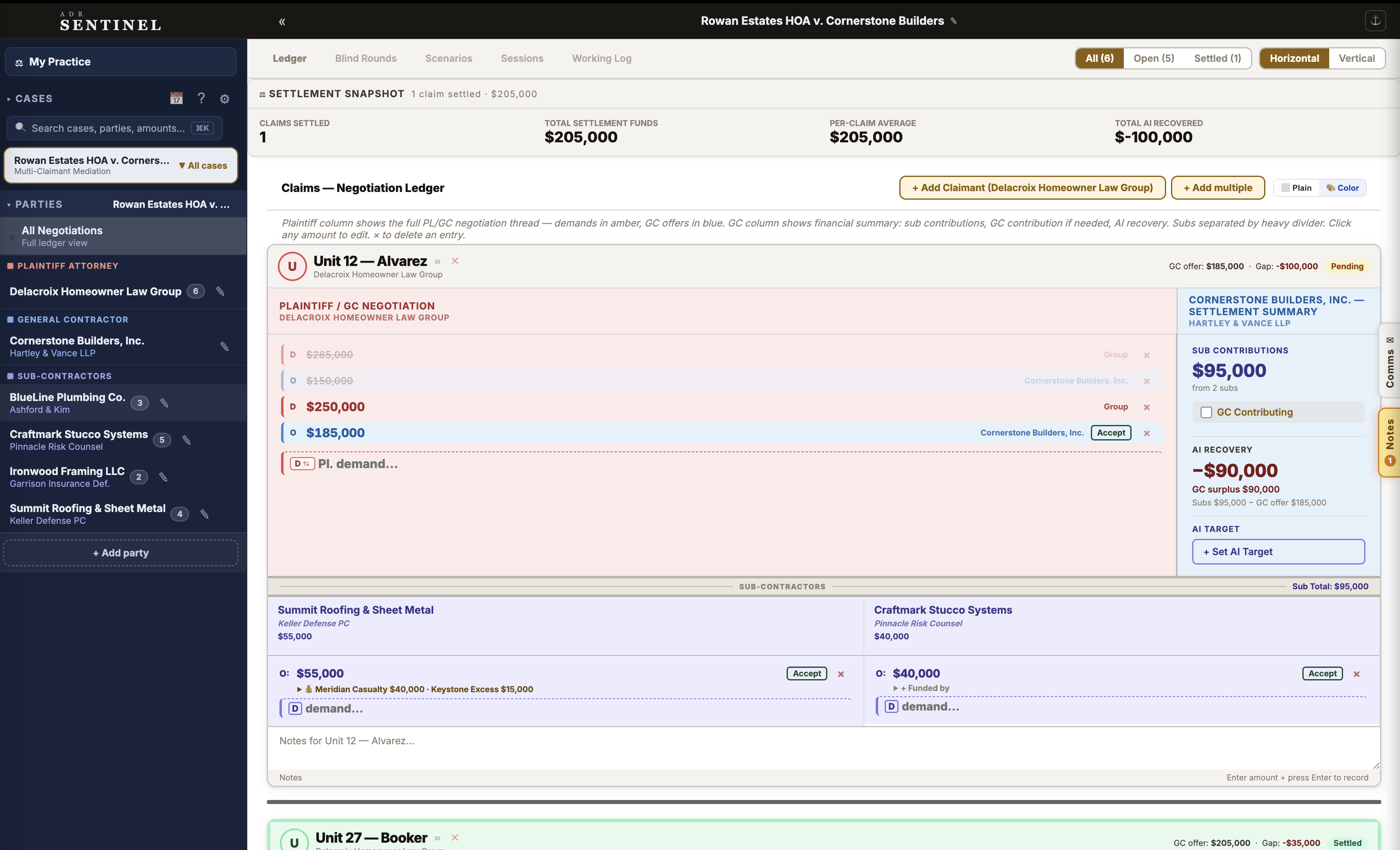Edit case title pencil icon
This screenshot has height=850, width=1400.
coord(953,21)
